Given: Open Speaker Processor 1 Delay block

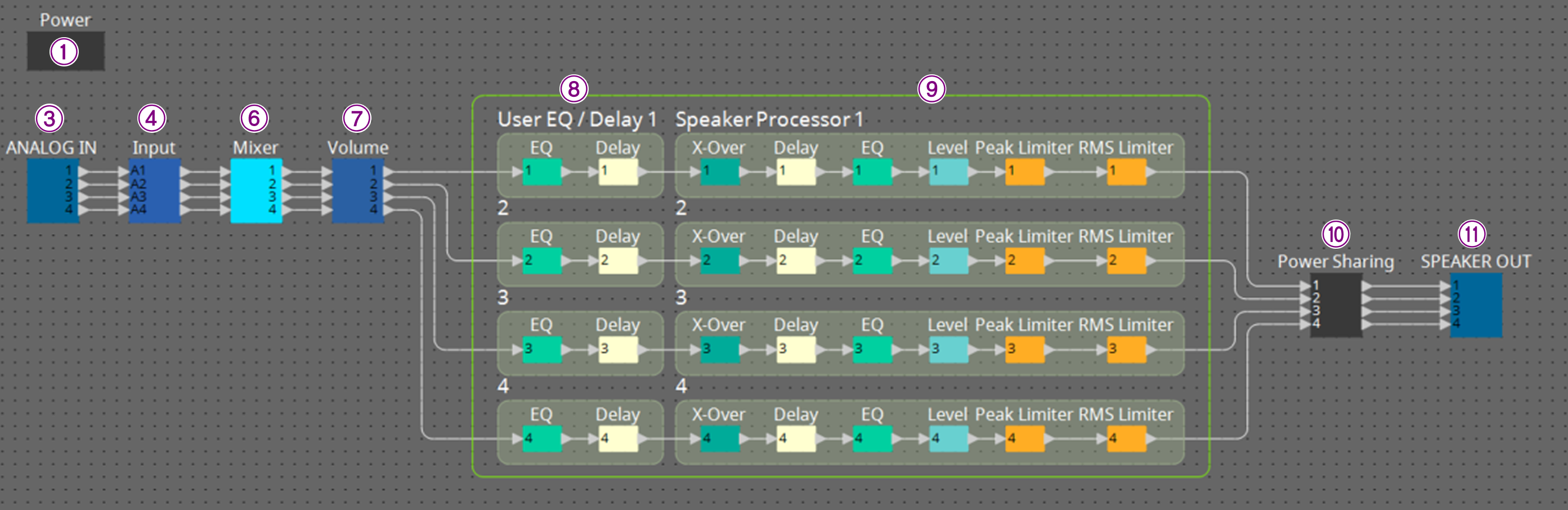Looking at the screenshot, I should [796, 172].
